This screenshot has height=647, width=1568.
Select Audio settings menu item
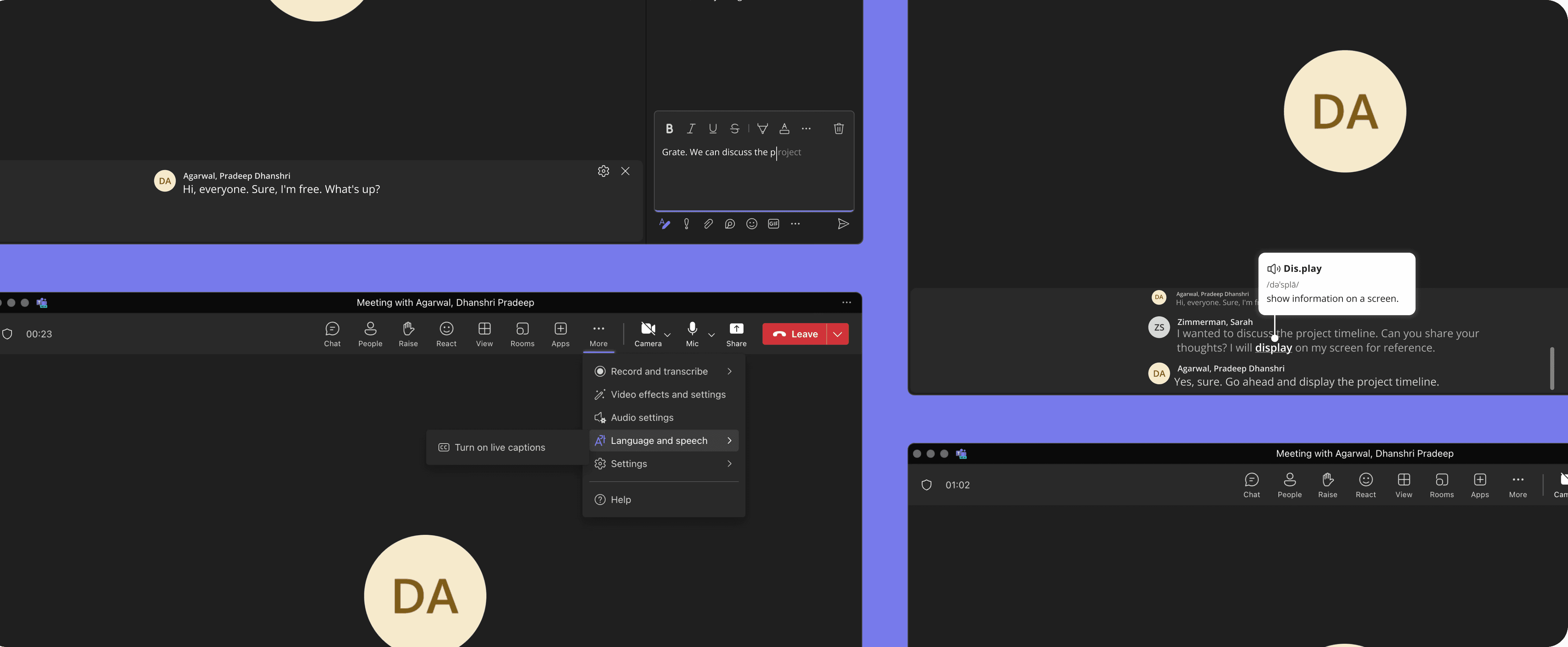tap(642, 417)
